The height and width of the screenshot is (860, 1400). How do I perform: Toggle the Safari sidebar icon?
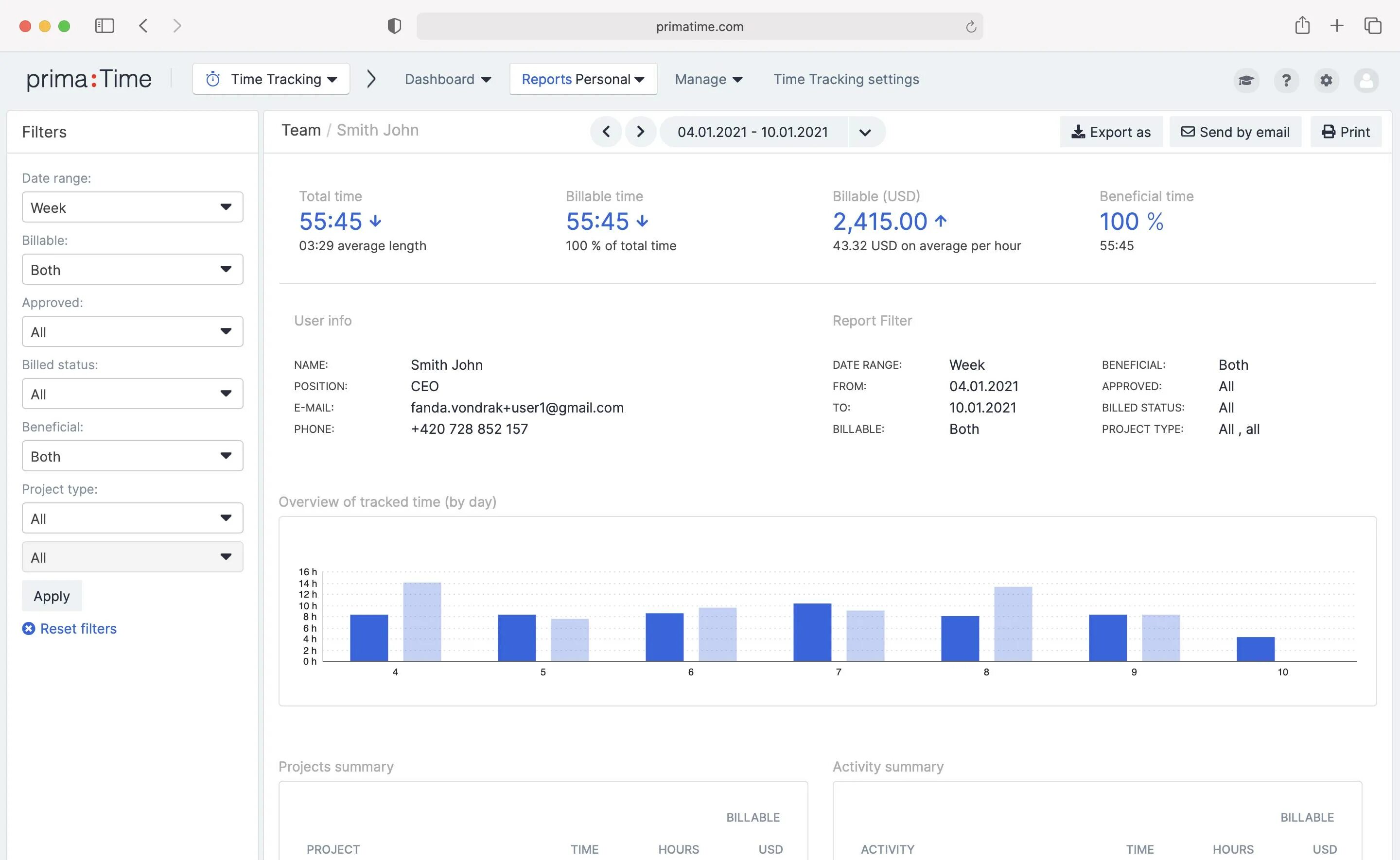(104, 26)
